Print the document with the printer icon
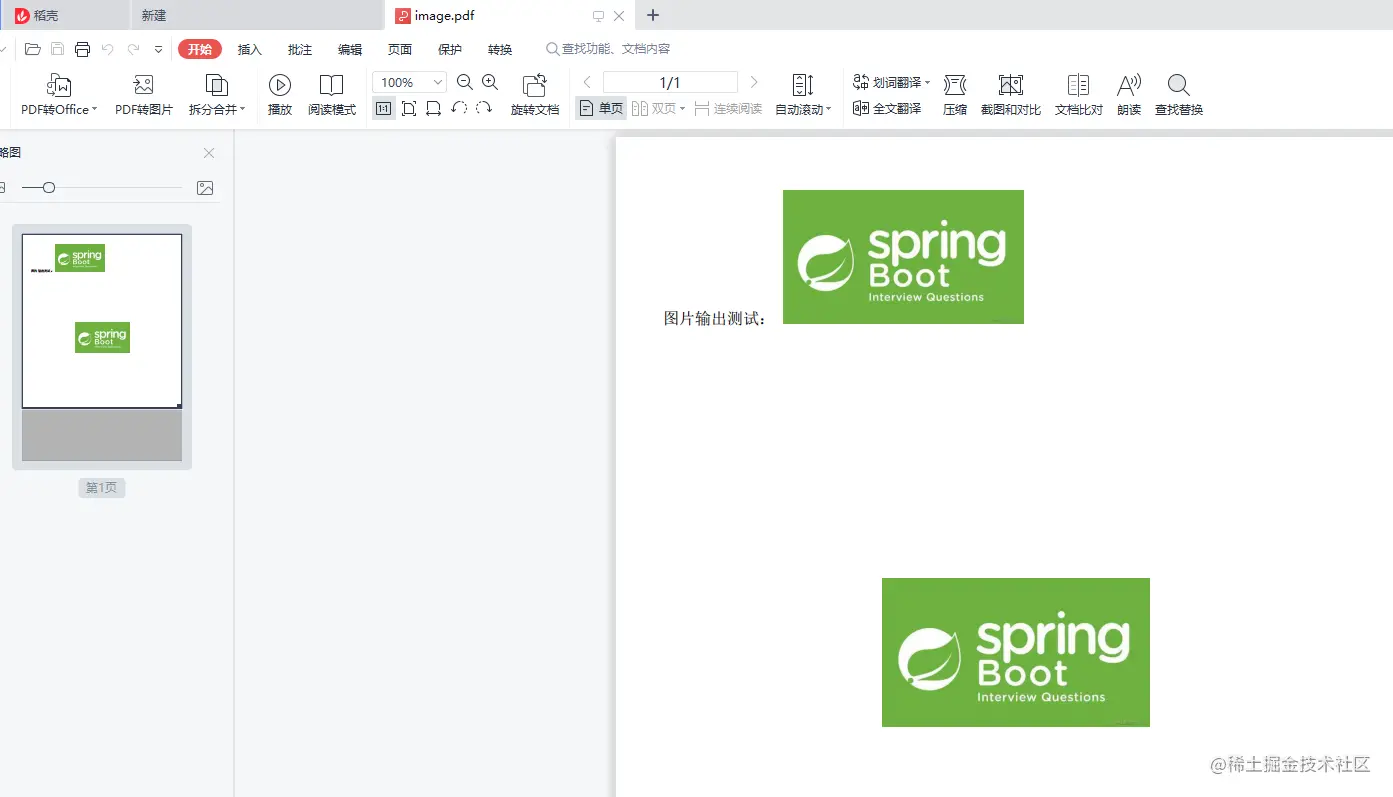 point(83,49)
